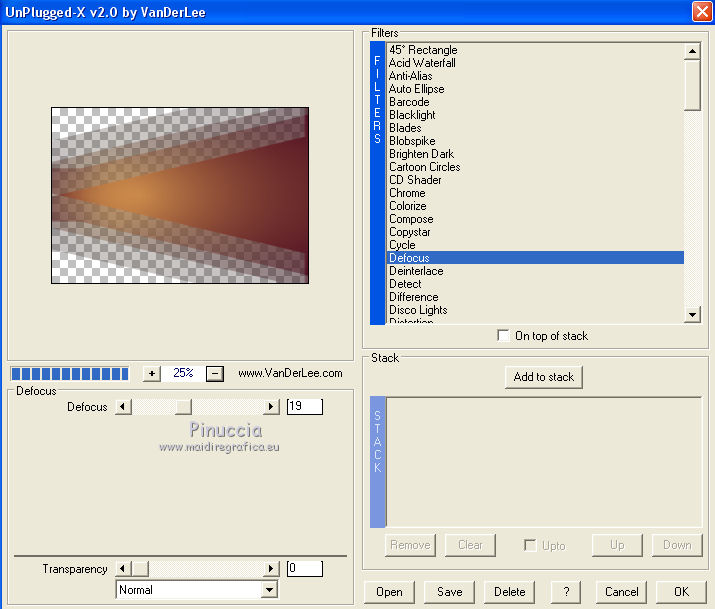
Task: Click the Remove button
Action: click(410, 545)
